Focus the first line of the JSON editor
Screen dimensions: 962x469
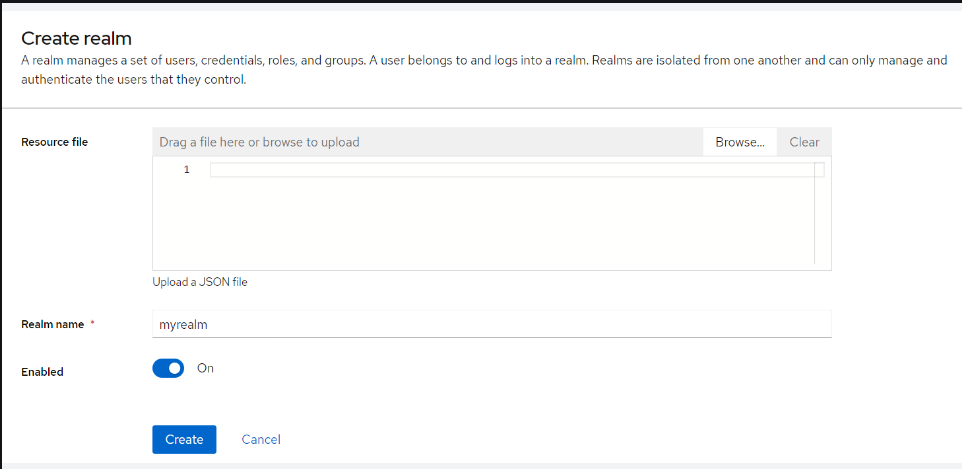(510, 170)
